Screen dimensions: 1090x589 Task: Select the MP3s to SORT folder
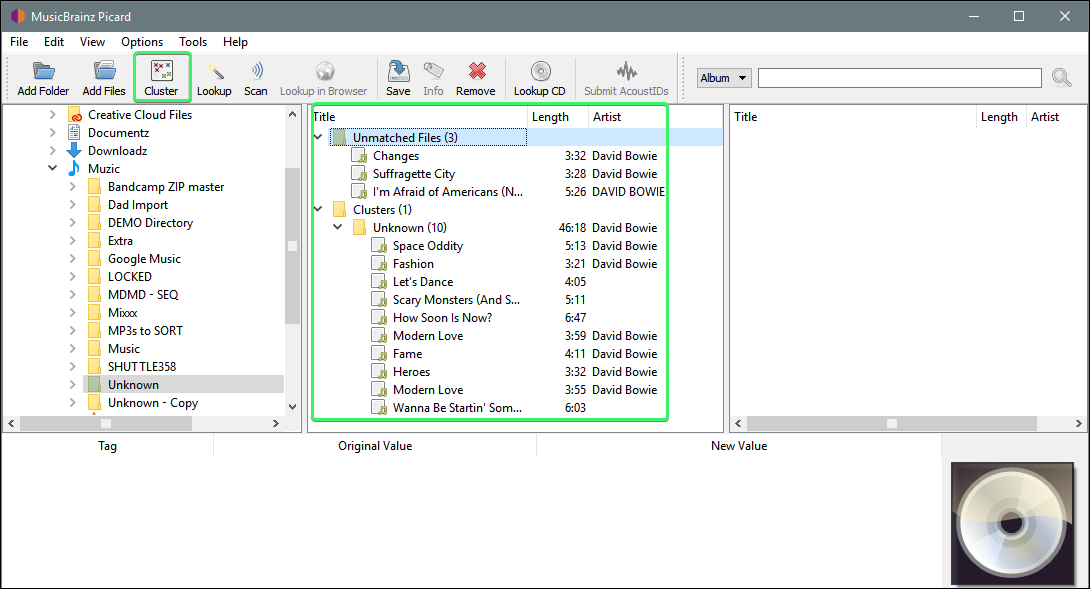coord(145,331)
